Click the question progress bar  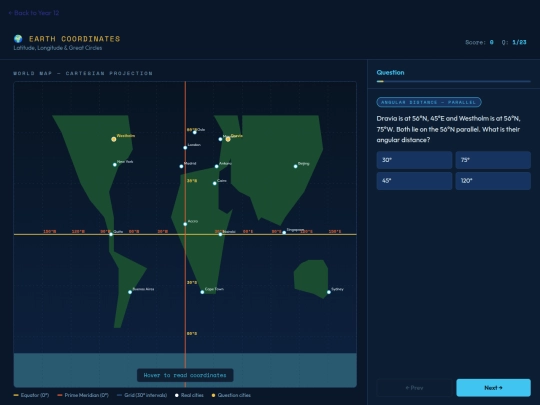(x=454, y=82)
